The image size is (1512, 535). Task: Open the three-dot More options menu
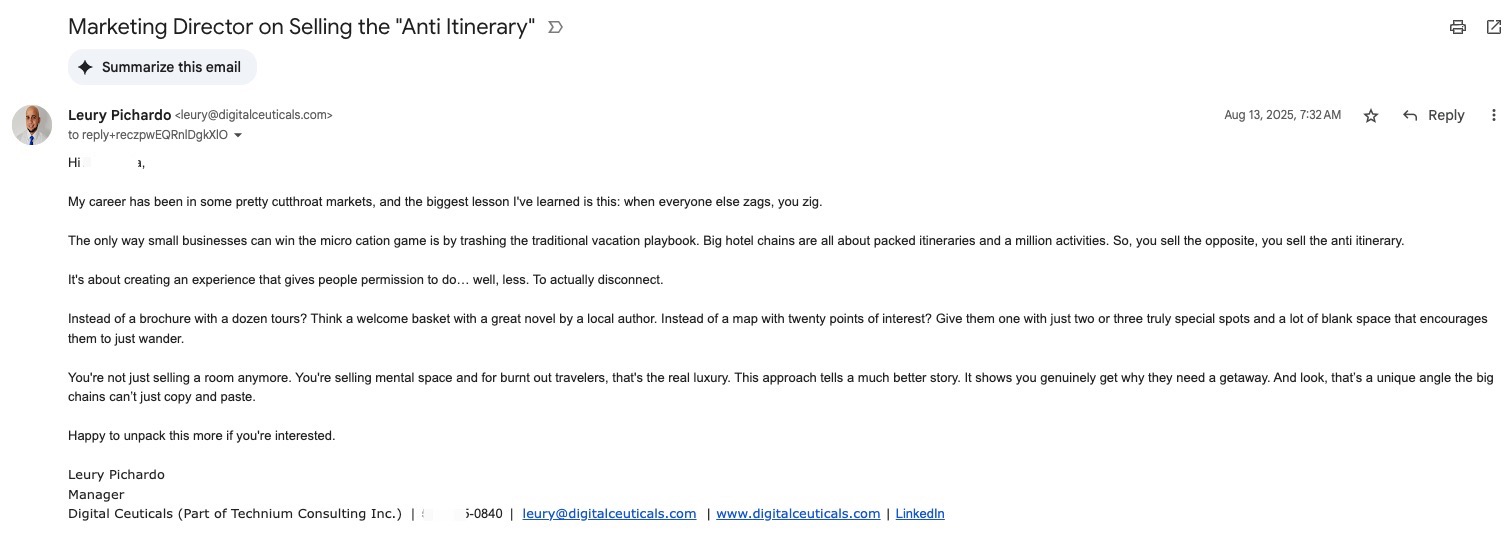[1493, 116]
